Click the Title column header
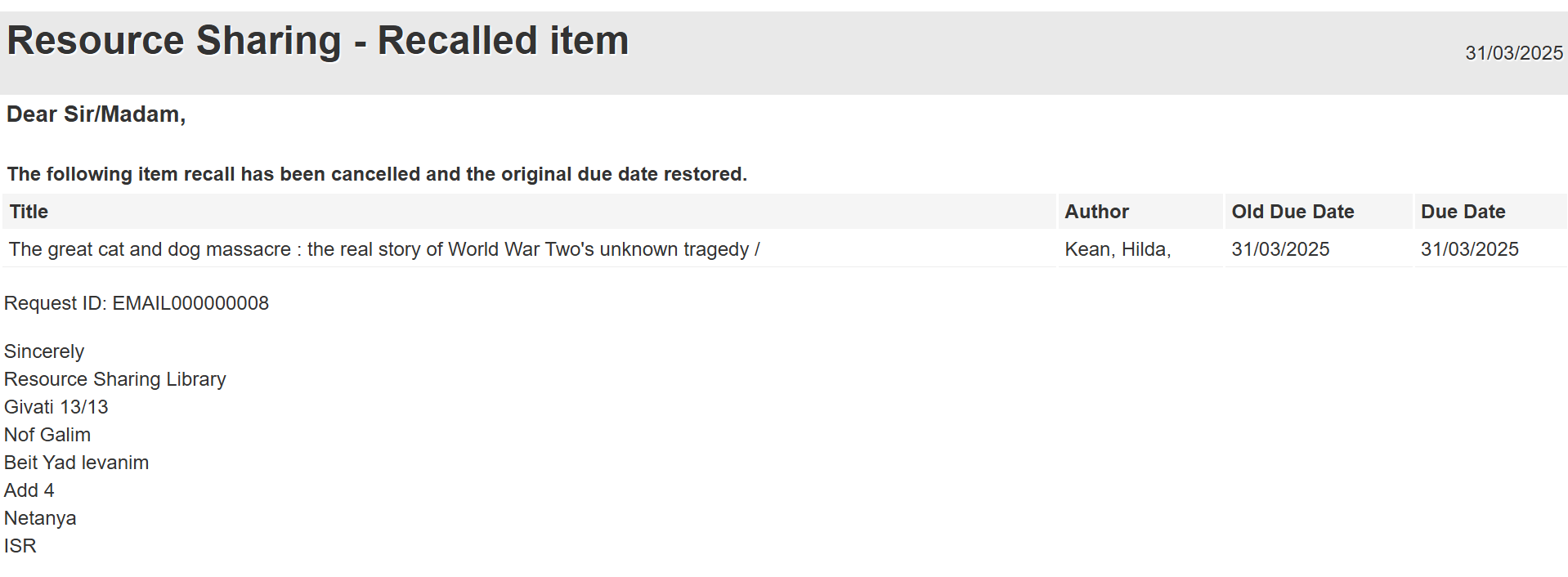 29,212
